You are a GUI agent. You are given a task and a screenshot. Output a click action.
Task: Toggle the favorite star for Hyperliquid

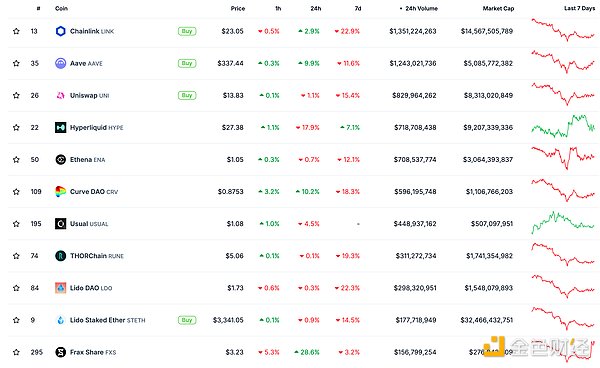pos(16,127)
